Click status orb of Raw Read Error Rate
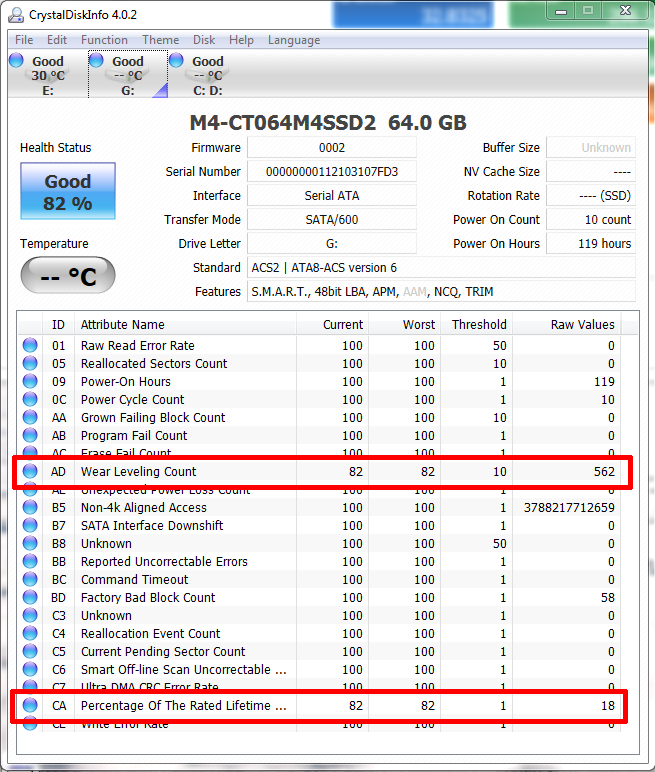Screen dimensions: 655x772 pos(30,345)
